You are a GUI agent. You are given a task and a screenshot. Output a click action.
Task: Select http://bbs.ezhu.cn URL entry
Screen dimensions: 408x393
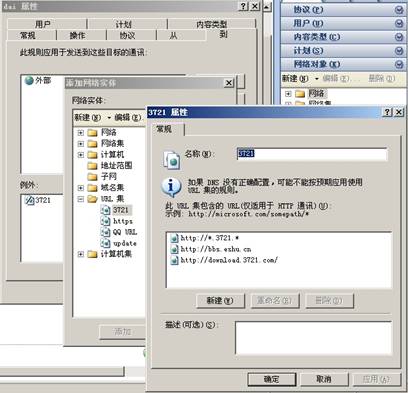pos(211,249)
